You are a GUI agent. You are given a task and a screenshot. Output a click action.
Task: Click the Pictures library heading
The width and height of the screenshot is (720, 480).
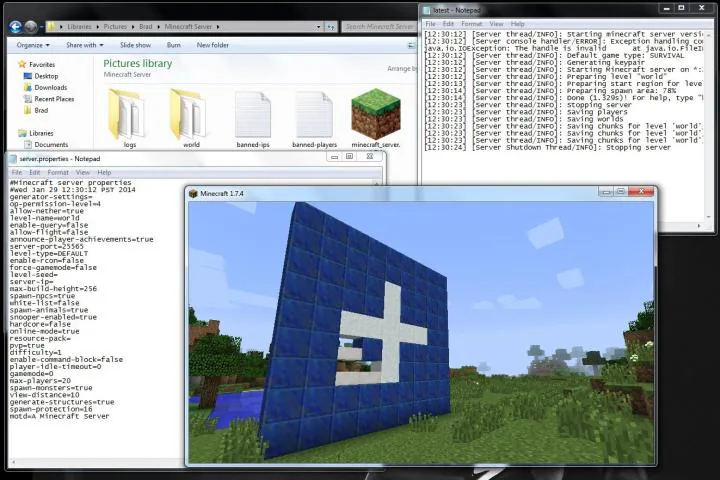point(138,63)
